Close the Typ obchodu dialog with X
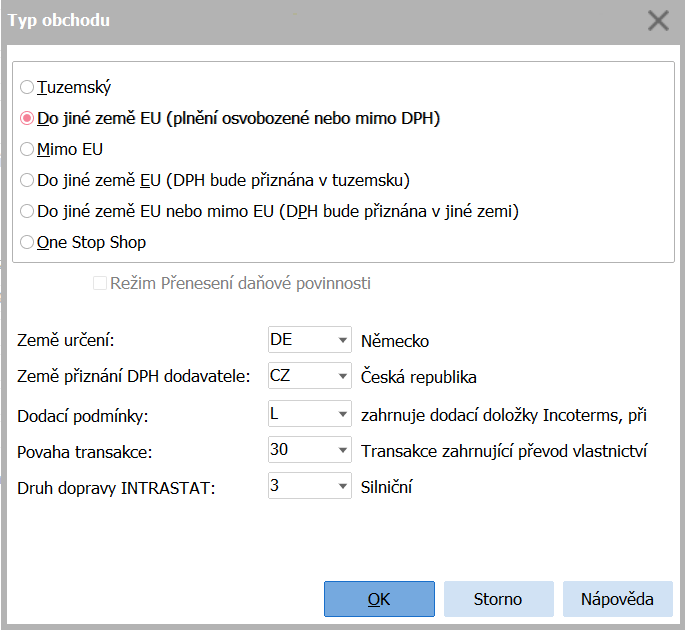Image resolution: width=685 pixels, height=630 pixels. coord(658,21)
